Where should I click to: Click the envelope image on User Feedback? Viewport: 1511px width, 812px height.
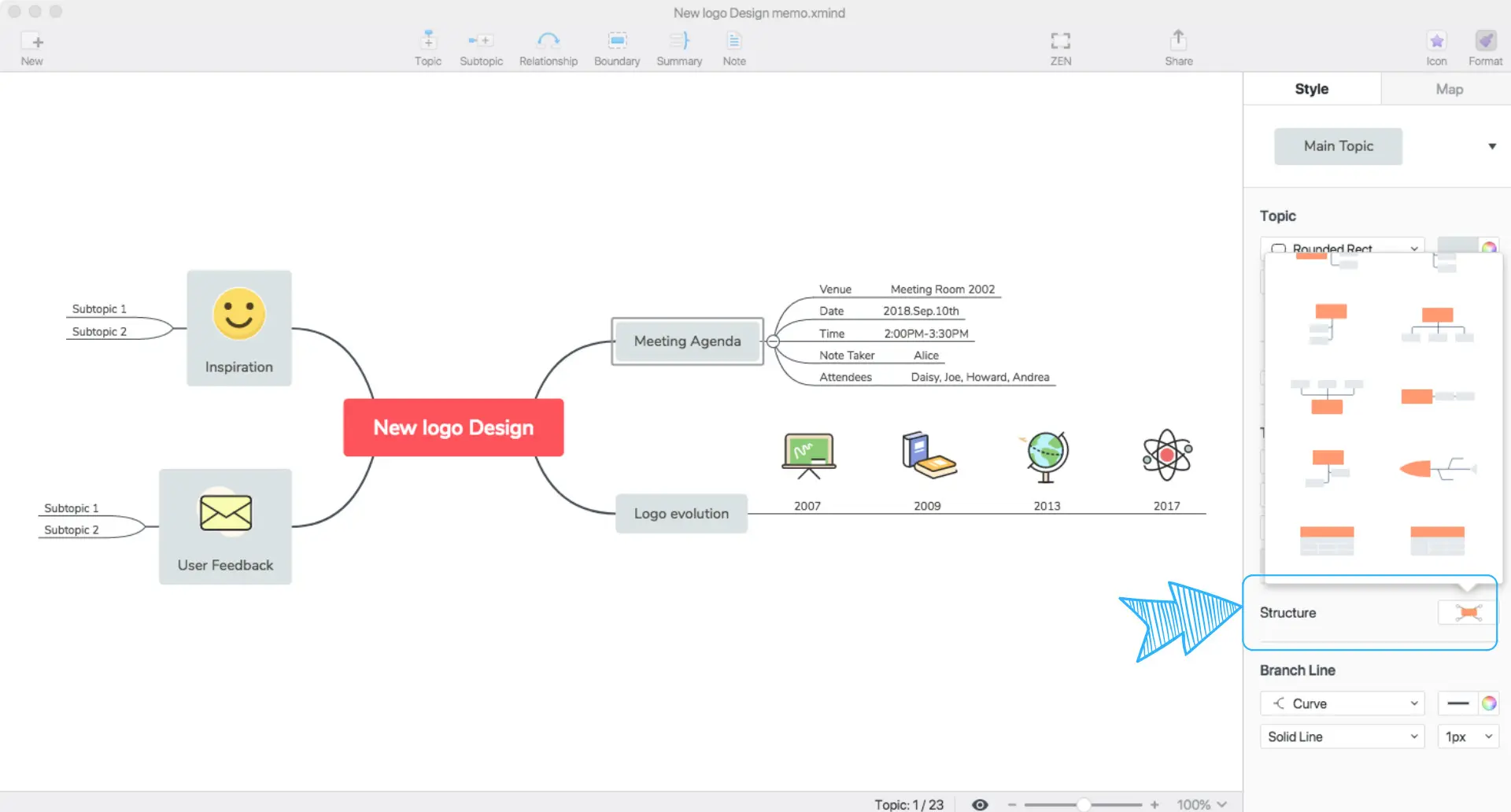(x=226, y=513)
